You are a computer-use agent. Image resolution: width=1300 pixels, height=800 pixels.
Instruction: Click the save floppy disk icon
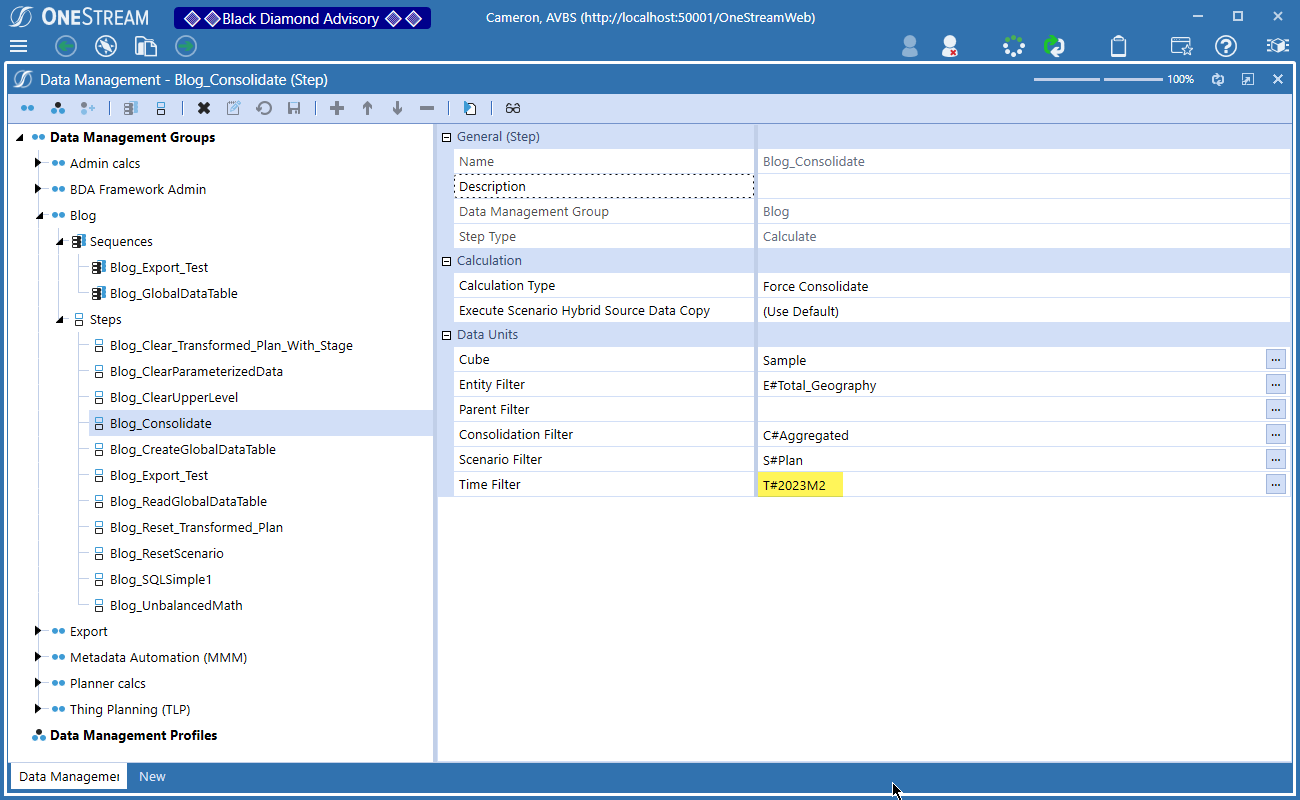coord(294,108)
